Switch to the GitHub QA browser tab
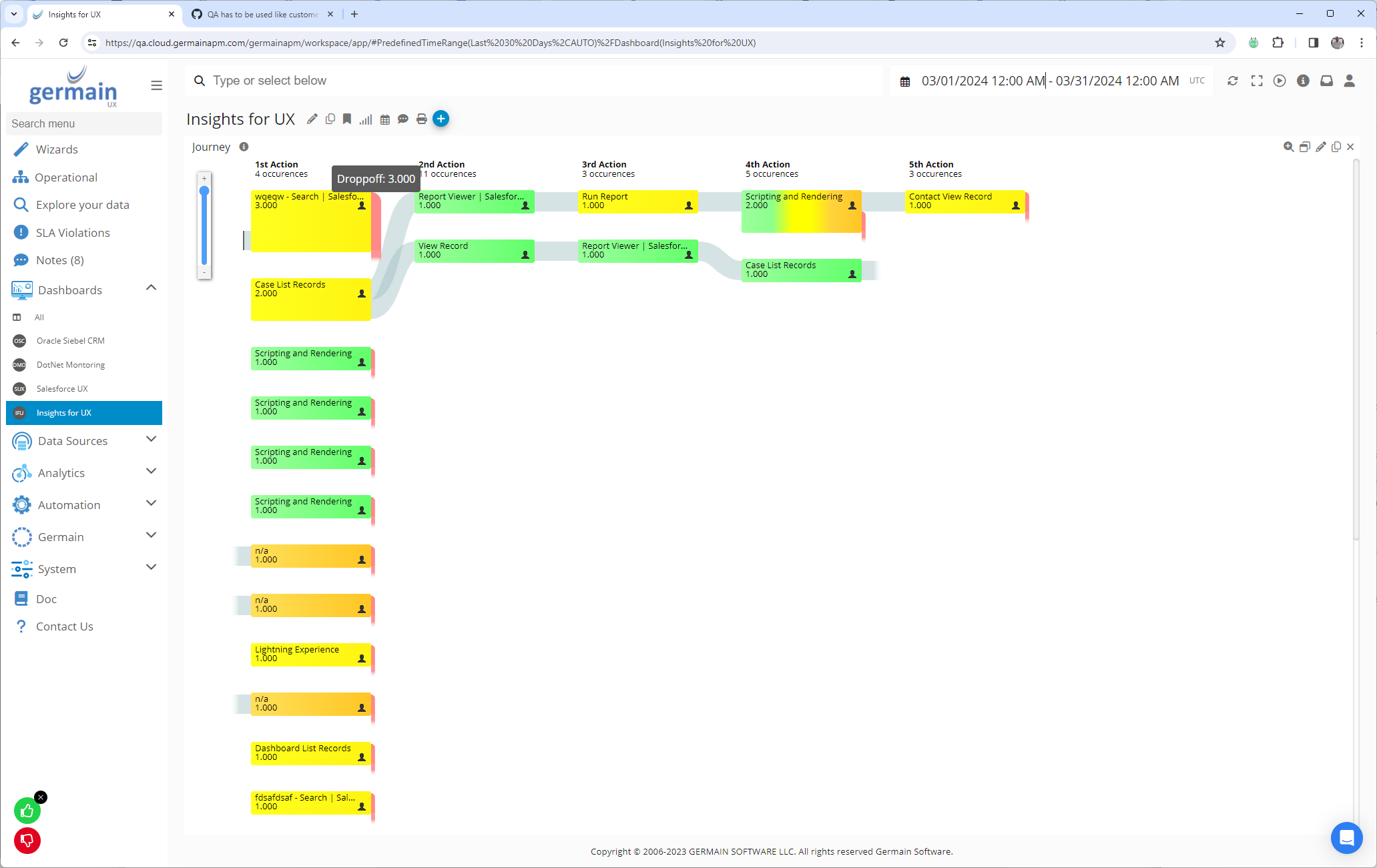The image size is (1377, 868). coord(262,14)
